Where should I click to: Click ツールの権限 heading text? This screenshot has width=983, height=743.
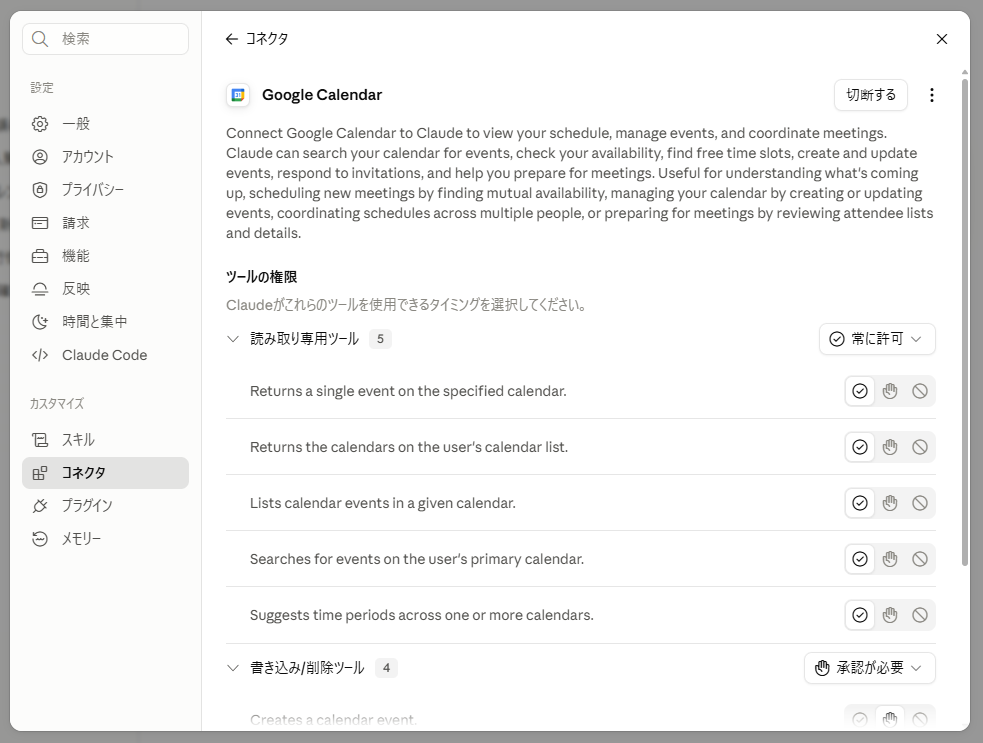[261, 277]
